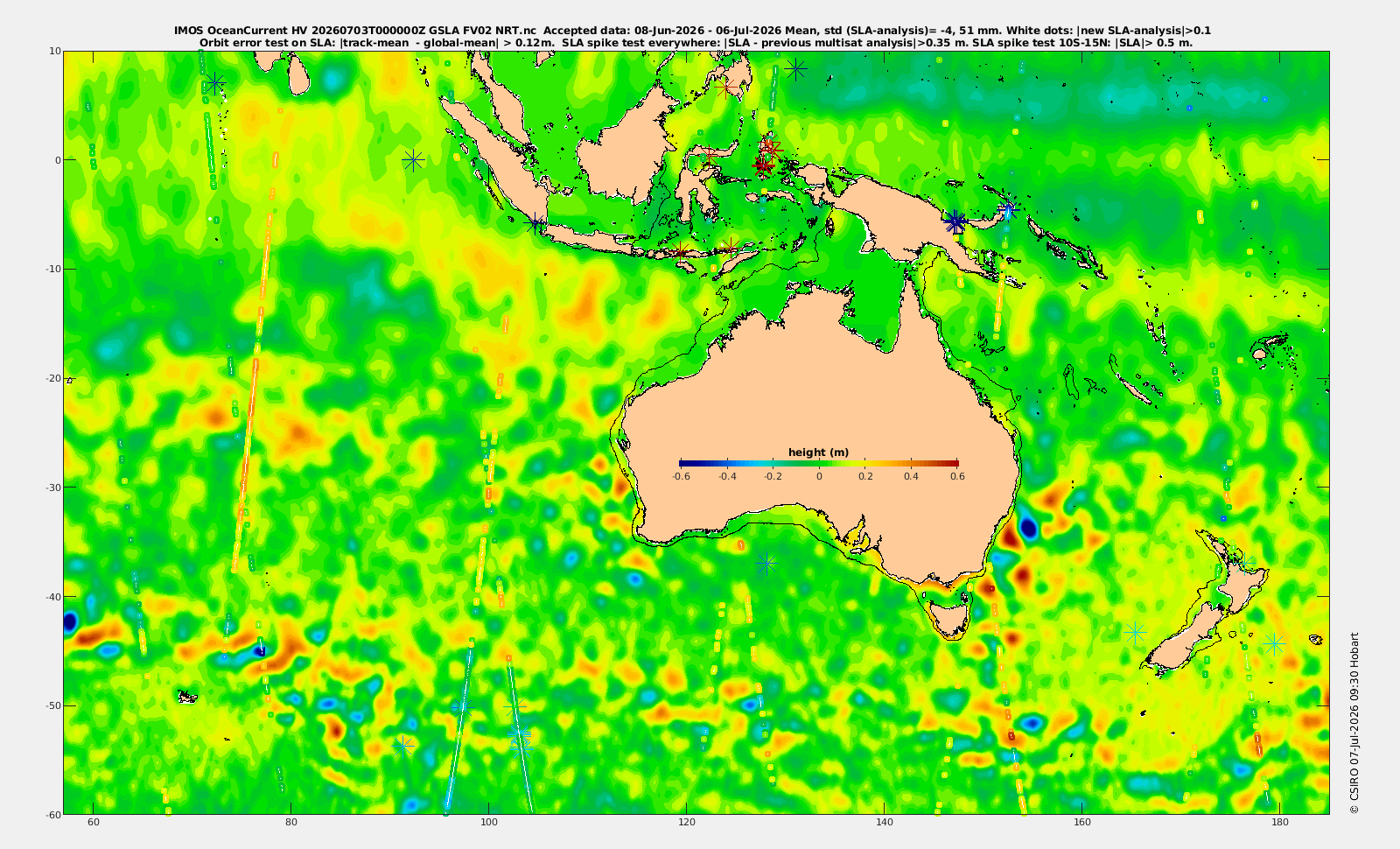
Task: Click the blue asterisk marker near 92°E on the equator
Action: [x=414, y=160]
